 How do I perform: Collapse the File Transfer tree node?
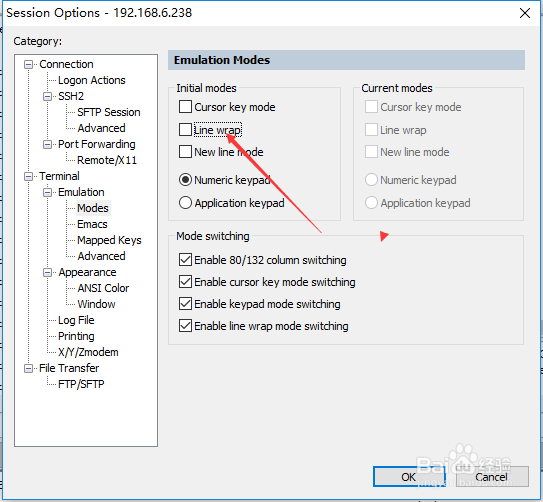pyautogui.click(x=28, y=368)
